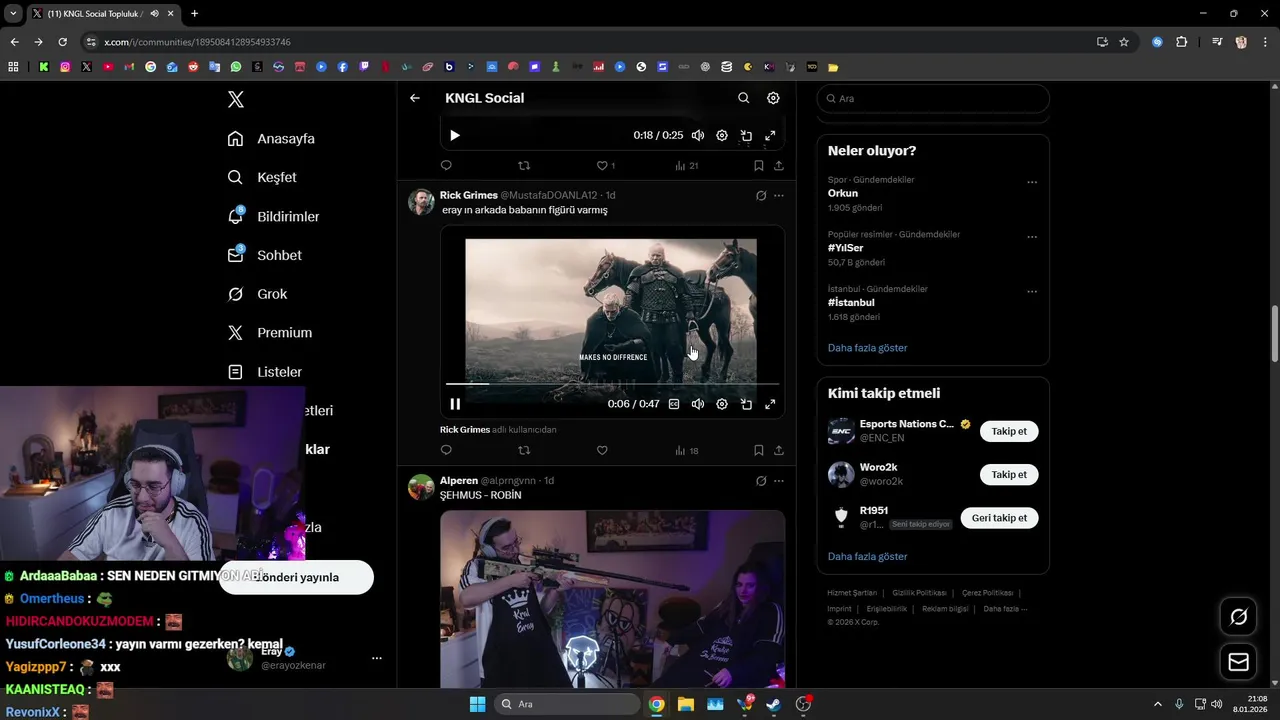The image size is (1280, 720).
Task: Open Listeler from the sidebar
Action: [265, 372]
